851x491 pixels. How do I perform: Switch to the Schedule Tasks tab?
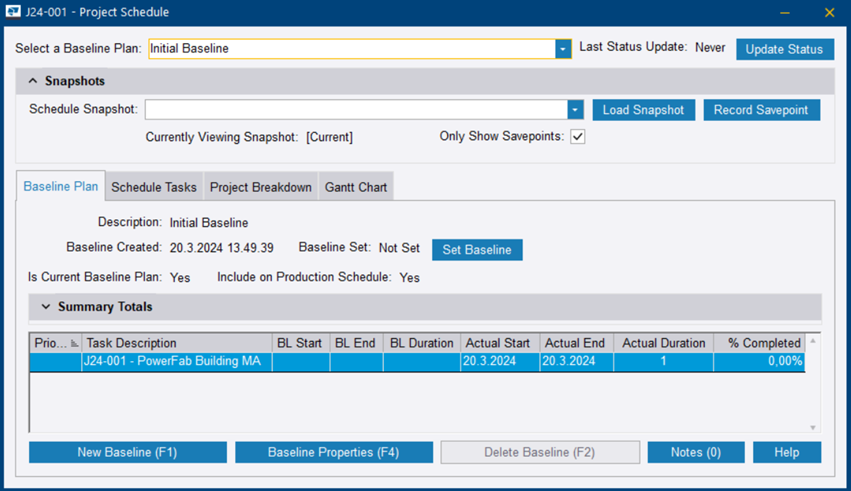click(x=154, y=187)
